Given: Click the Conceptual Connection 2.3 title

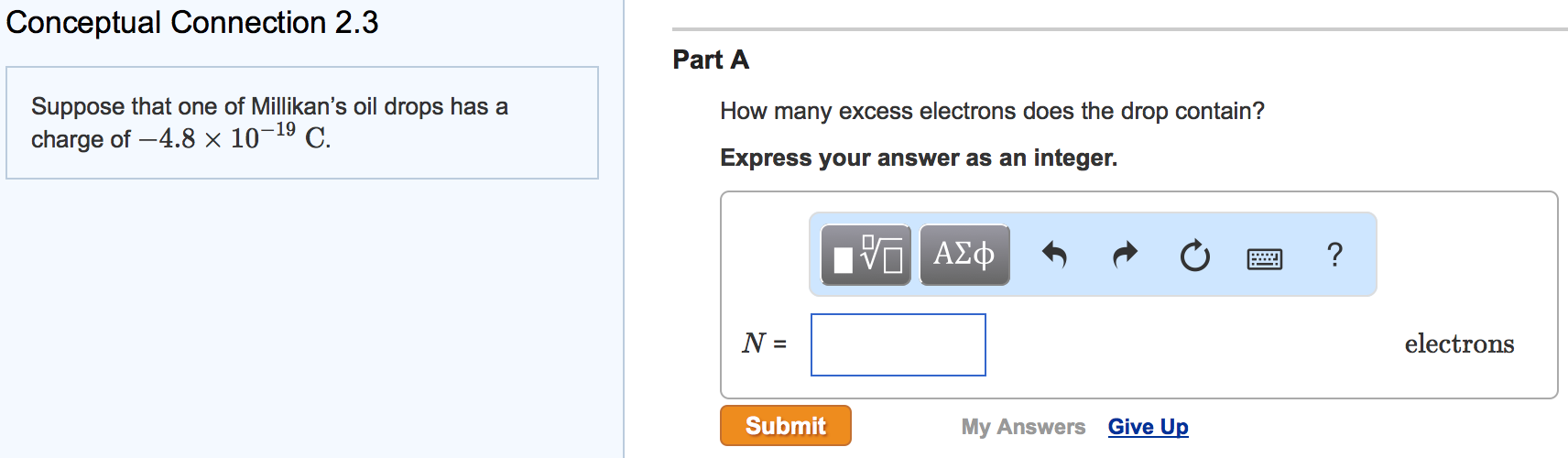Looking at the screenshot, I should [192, 22].
